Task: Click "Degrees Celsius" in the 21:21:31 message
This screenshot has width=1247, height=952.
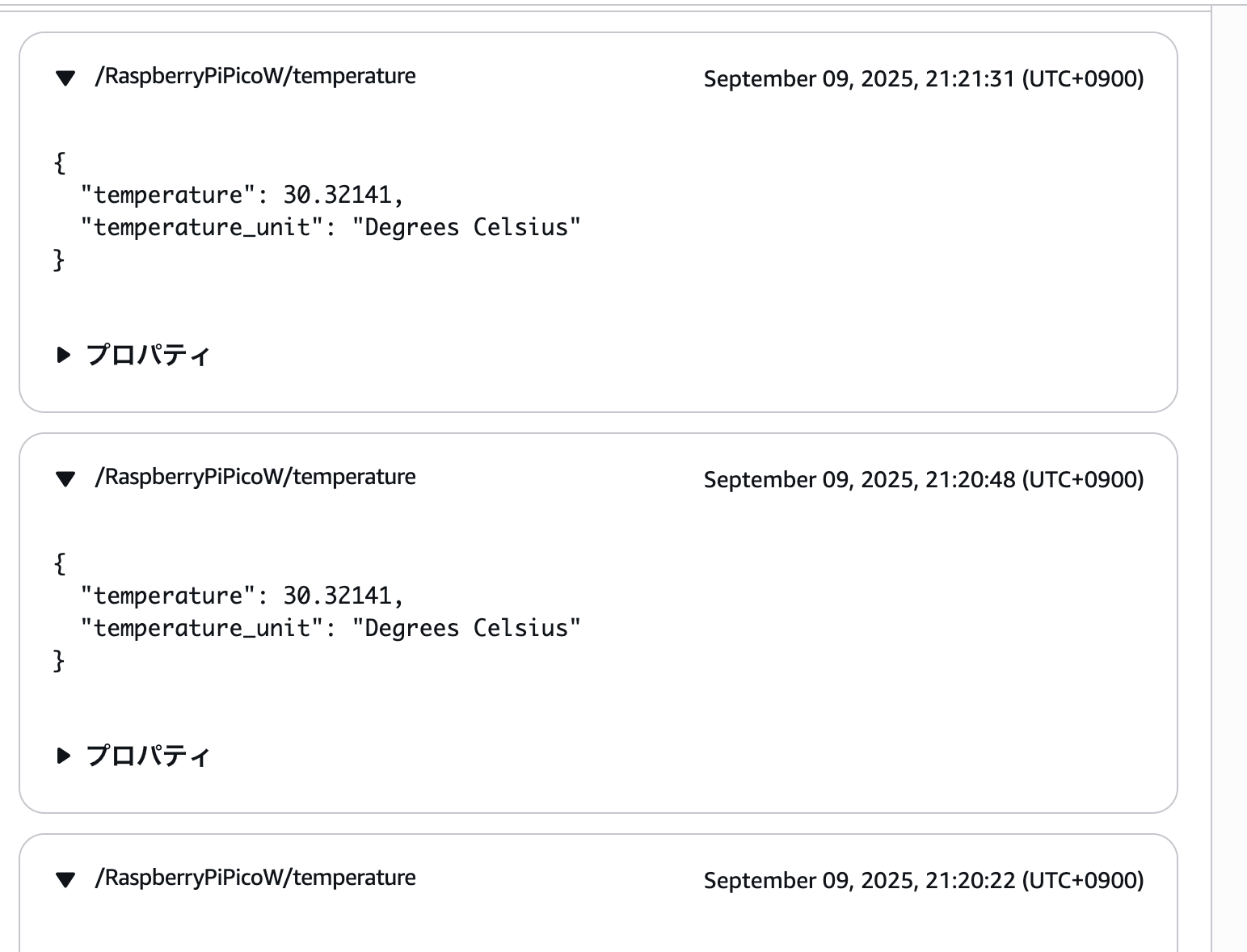Action: (466, 227)
